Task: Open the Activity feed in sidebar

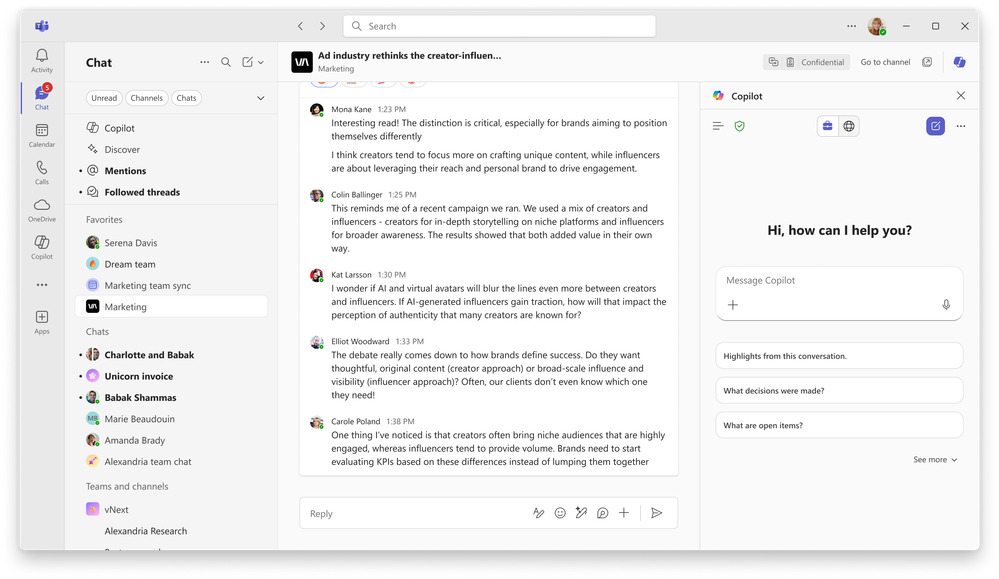Action: (41, 60)
